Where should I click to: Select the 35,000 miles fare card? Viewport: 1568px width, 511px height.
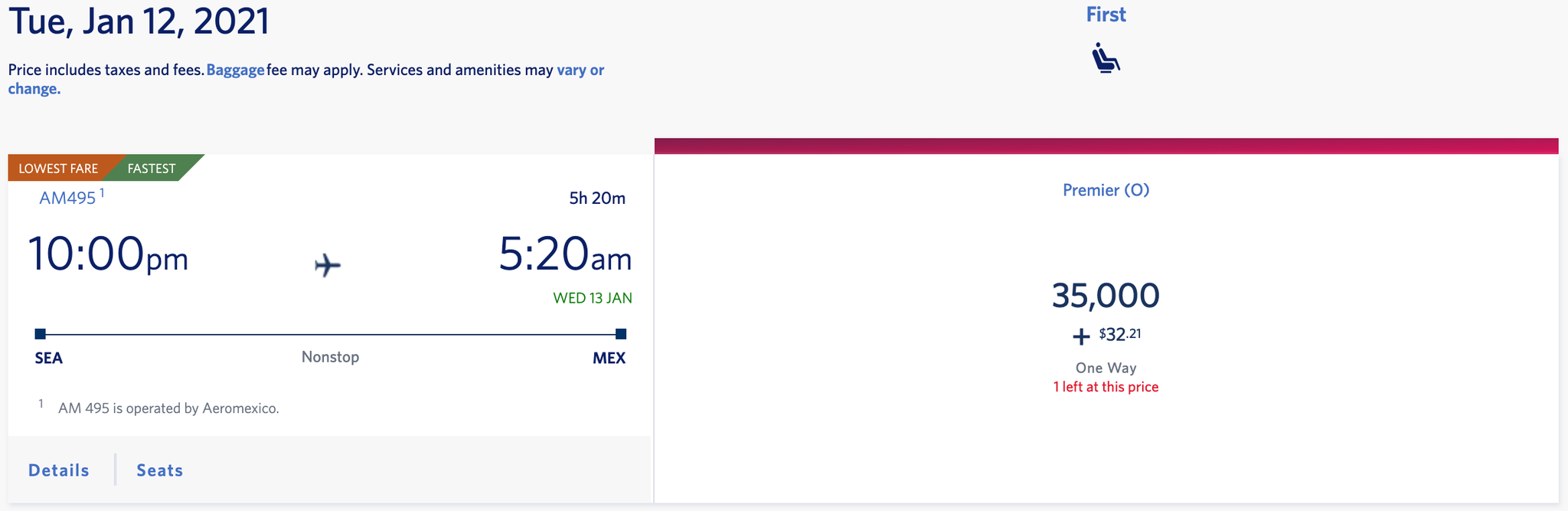[1106, 295]
